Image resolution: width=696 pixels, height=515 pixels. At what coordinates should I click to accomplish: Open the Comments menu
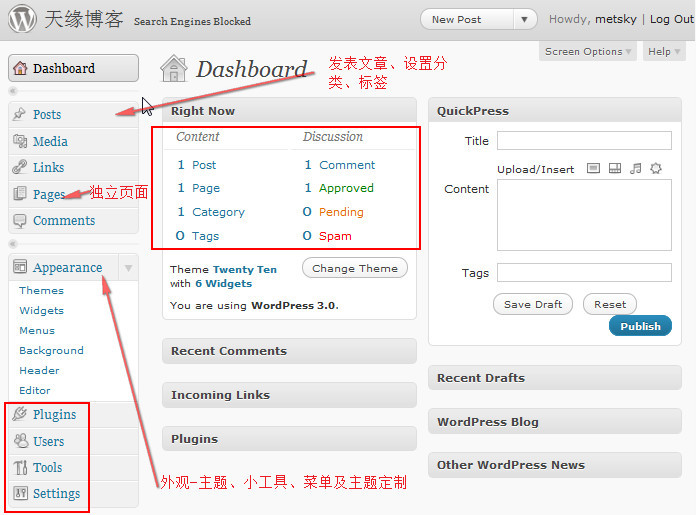click(x=73, y=221)
